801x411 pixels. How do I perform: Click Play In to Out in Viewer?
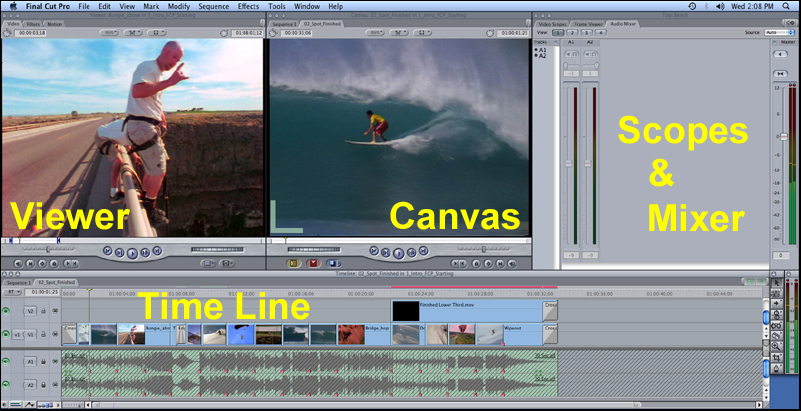(120, 252)
